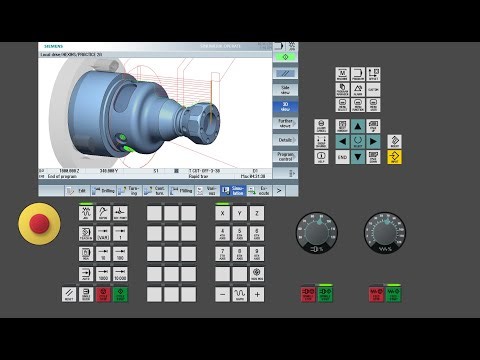Click the feedrate override rotary dial
This screenshot has height=360, width=480.
[x=385, y=233]
